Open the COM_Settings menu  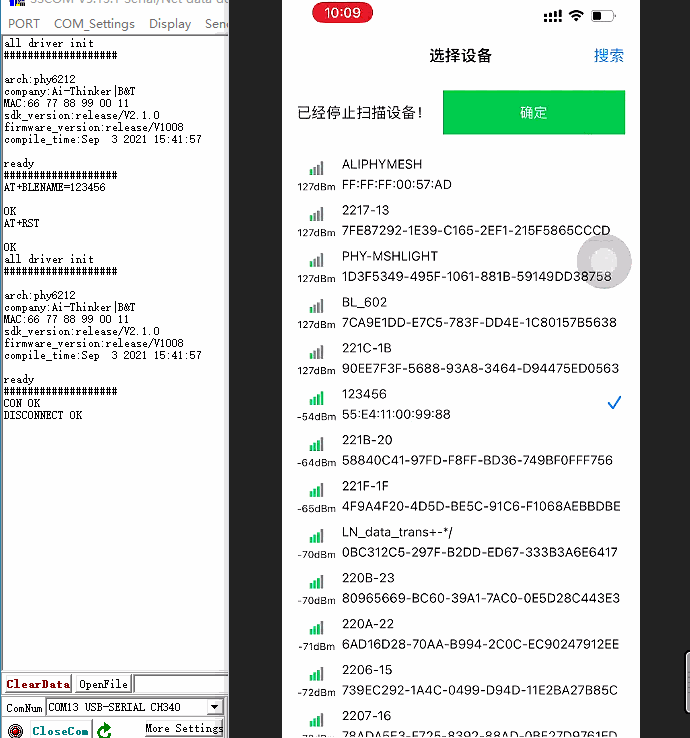[94, 24]
